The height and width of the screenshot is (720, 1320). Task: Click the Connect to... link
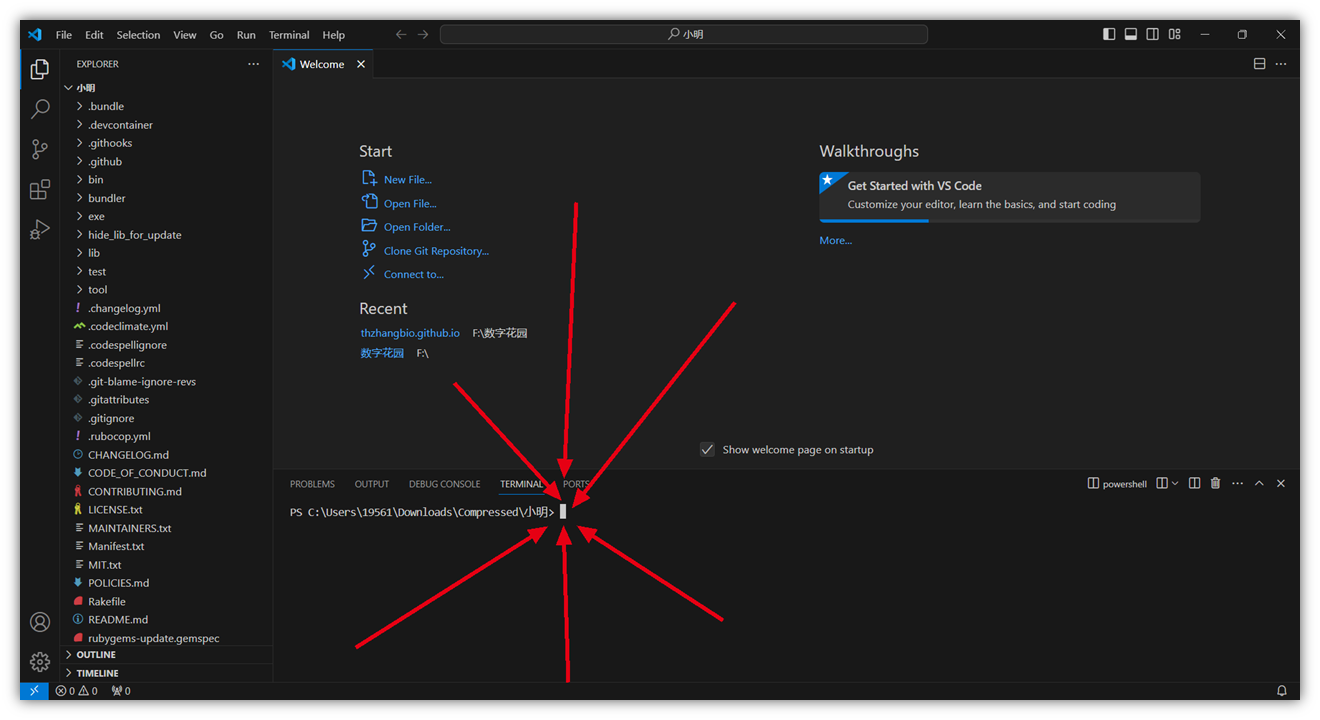pos(414,274)
